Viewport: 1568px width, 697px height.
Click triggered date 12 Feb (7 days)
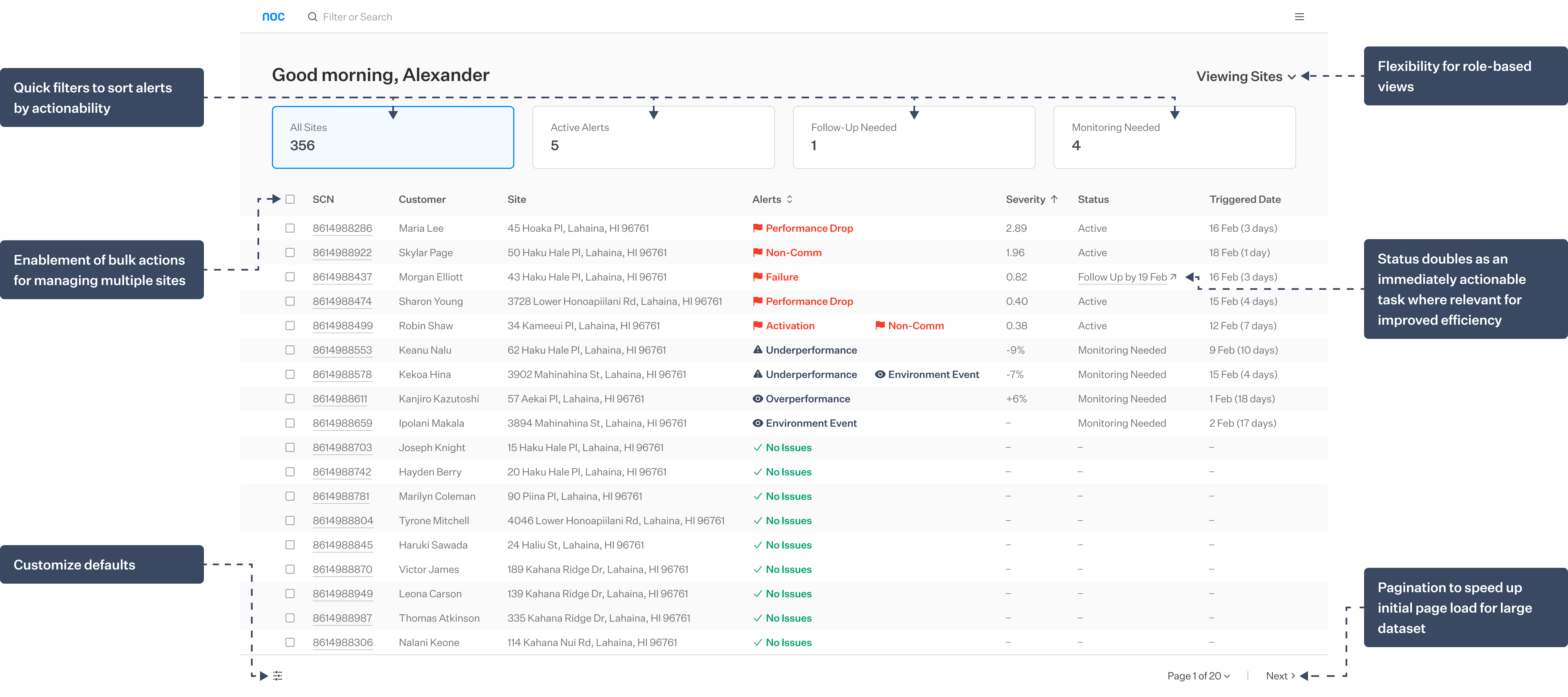coord(1243,326)
